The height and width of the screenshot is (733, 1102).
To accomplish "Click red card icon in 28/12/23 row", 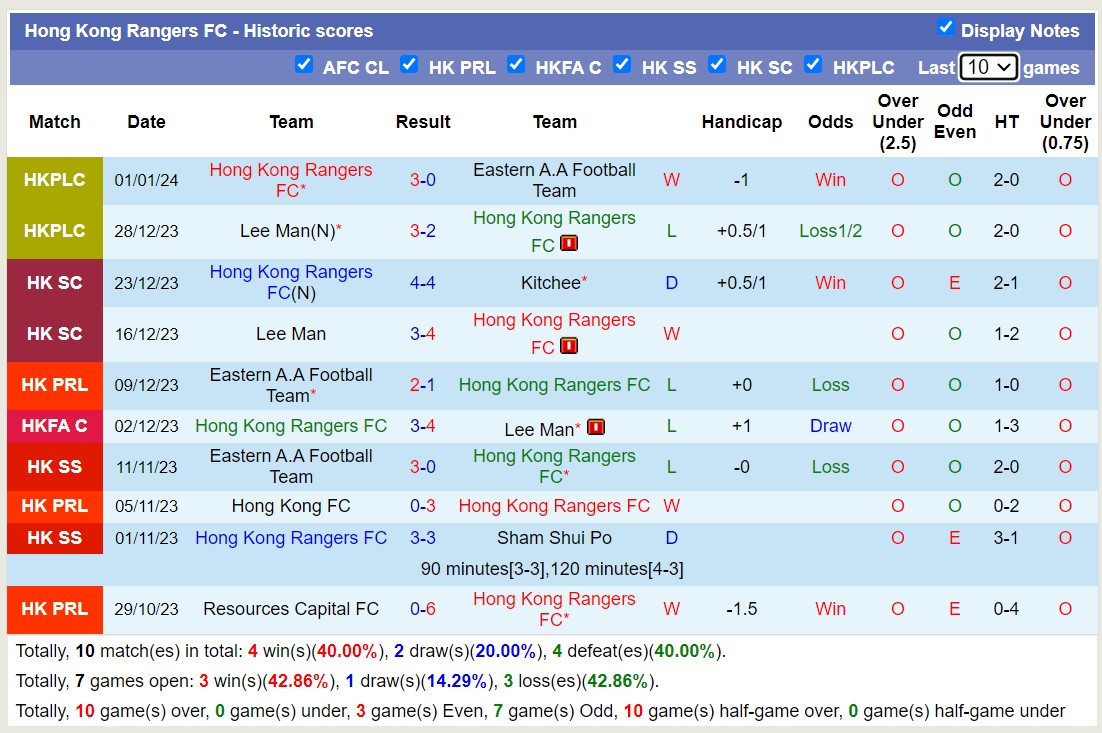I will coord(569,244).
